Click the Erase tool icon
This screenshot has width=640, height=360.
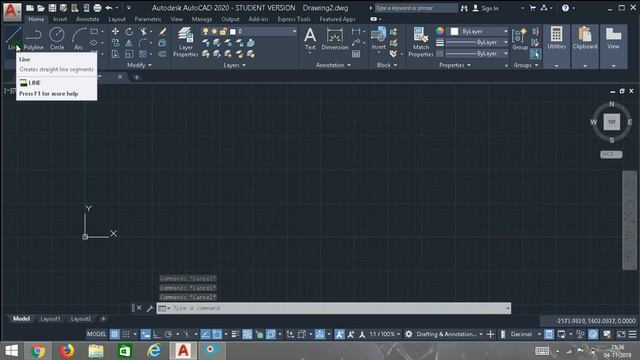[x=162, y=31]
